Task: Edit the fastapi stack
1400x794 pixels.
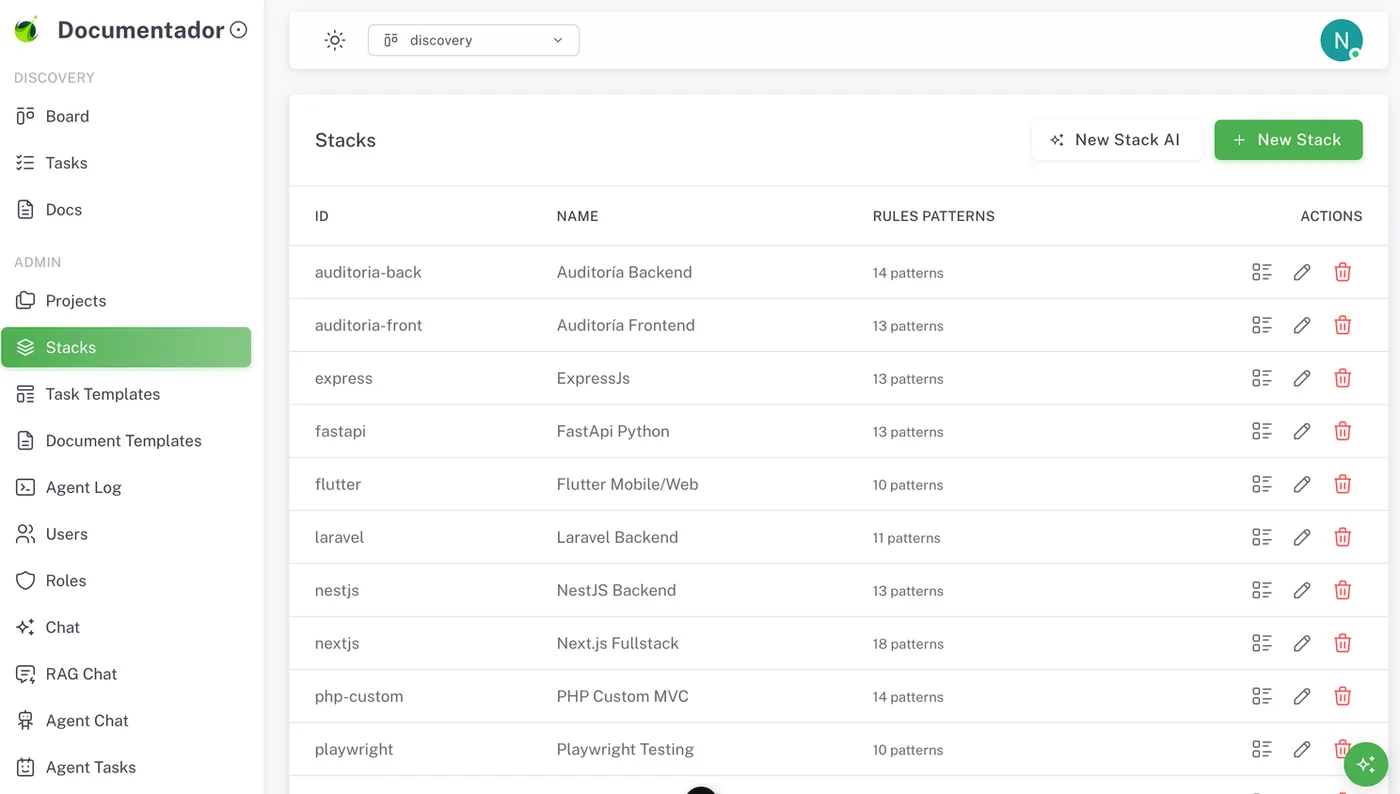Action: click(x=1302, y=431)
